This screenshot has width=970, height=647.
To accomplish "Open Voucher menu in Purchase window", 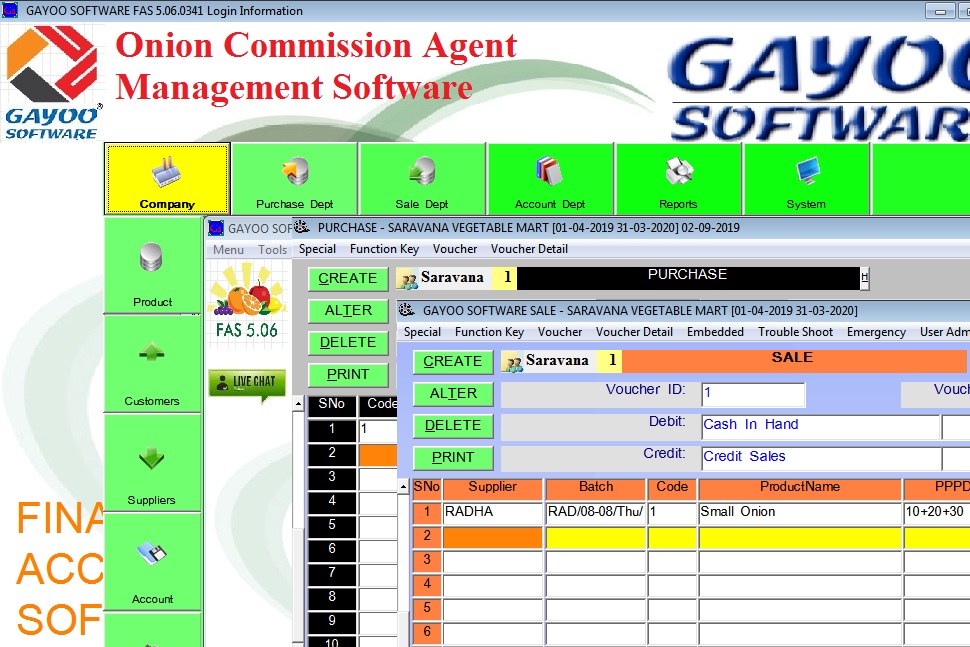I will (455, 249).
